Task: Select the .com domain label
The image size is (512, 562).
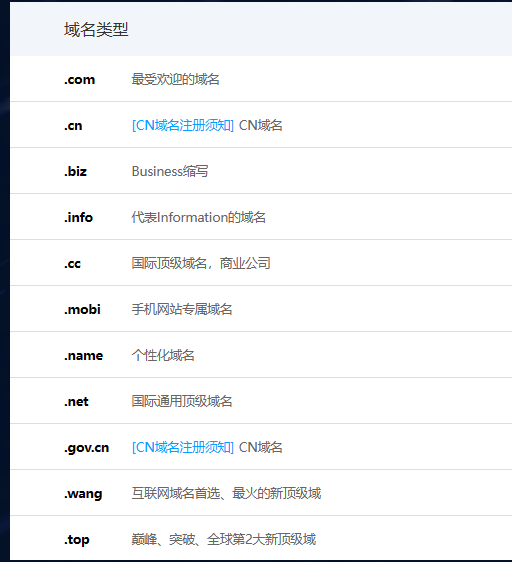Action: point(80,80)
